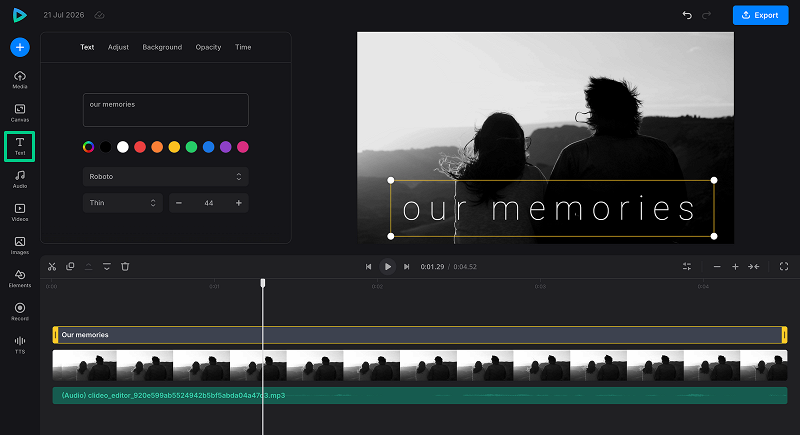Switch to the Adjust tab

(118, 47)
